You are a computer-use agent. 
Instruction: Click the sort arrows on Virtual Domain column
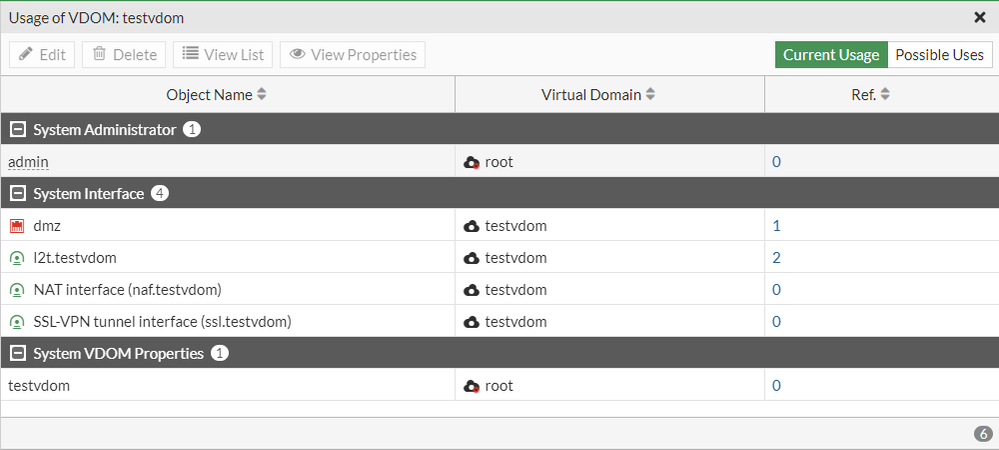tap(650, 95)
